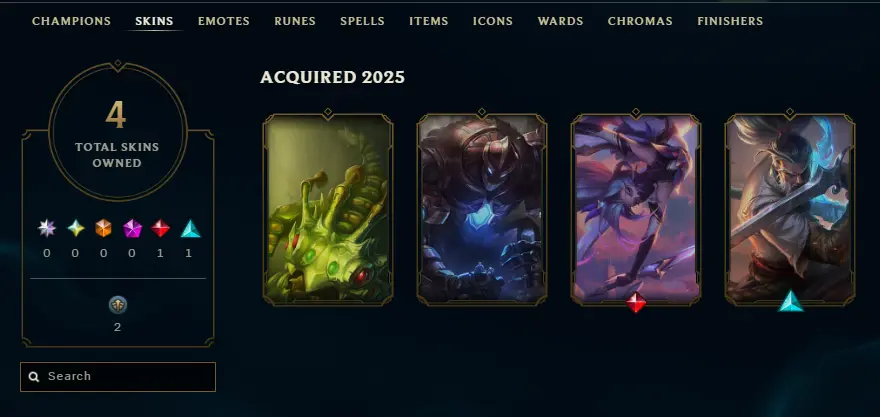Open the Champions tab
880x417 pixels.
tap(71, 21)
